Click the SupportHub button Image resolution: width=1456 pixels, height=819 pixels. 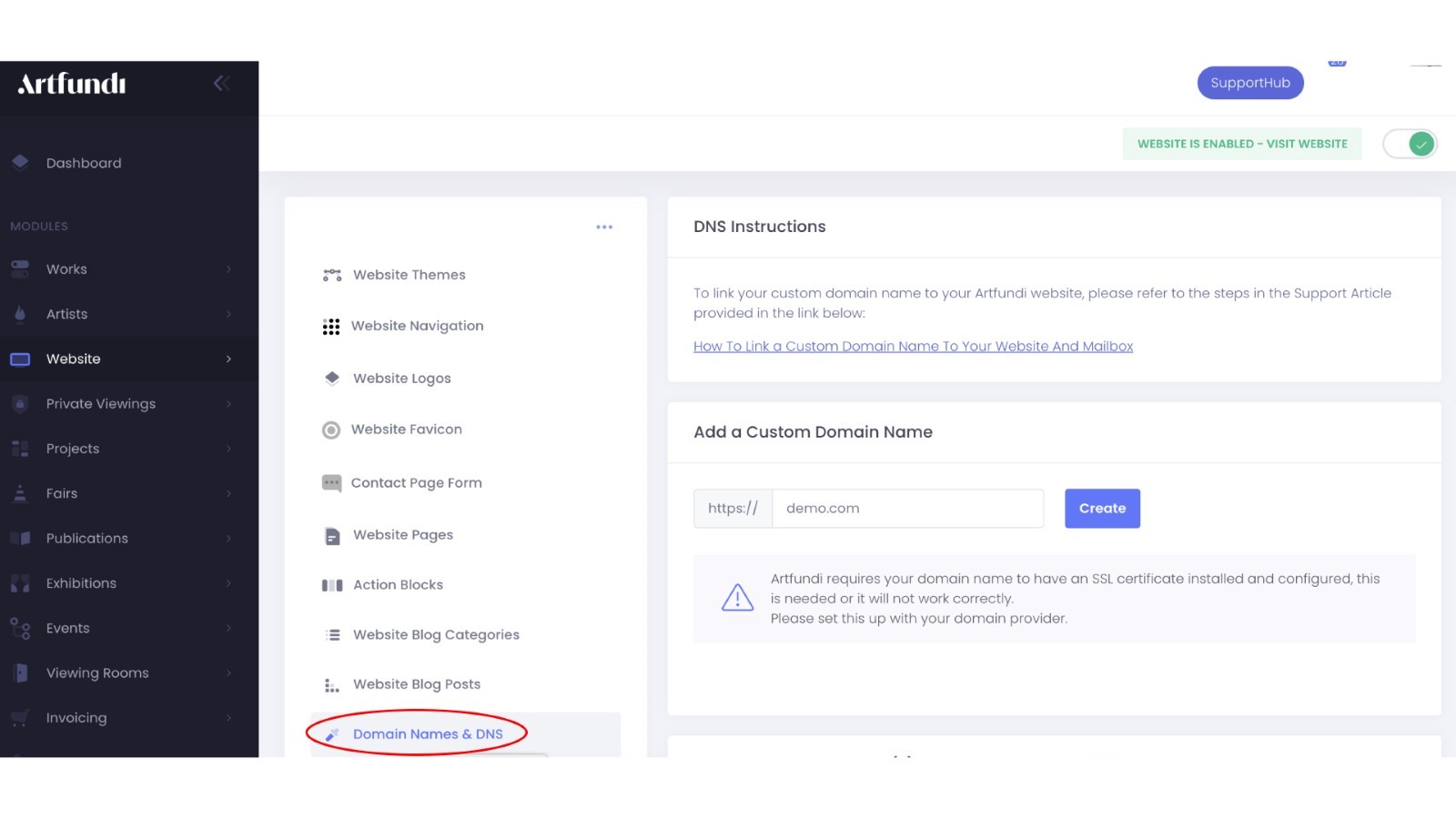coord(1250,83)
